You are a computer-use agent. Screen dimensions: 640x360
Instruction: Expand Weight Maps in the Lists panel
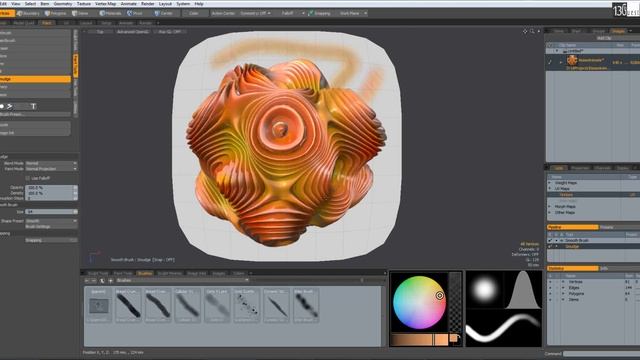[549, 183]
